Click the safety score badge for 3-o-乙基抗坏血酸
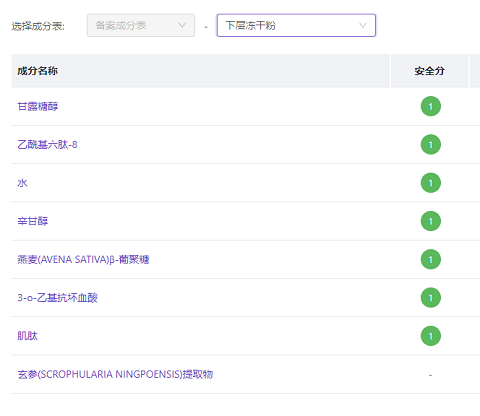Image resolution: width=480 pixels, height=416 pixels. click(x=431, y=298)
